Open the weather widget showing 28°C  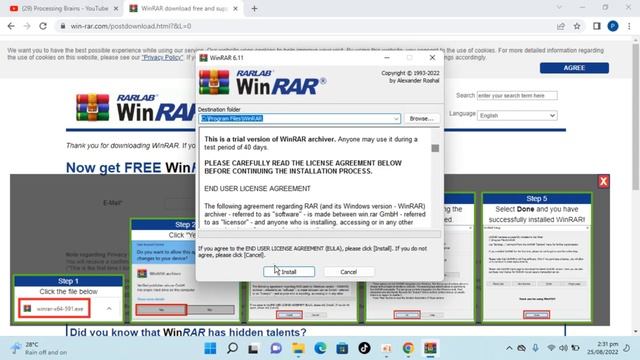point(39,348)
